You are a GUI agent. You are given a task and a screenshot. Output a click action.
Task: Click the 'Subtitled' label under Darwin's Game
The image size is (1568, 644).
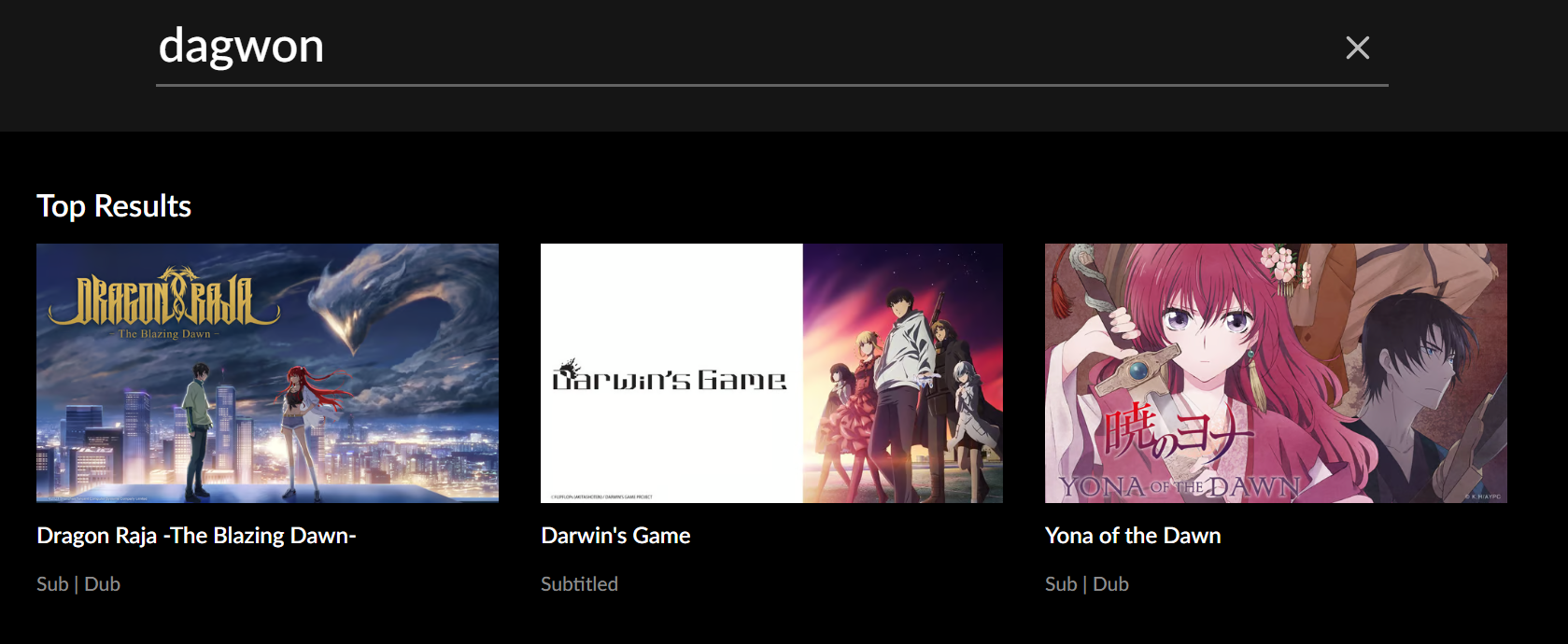(x=579, y=584)
